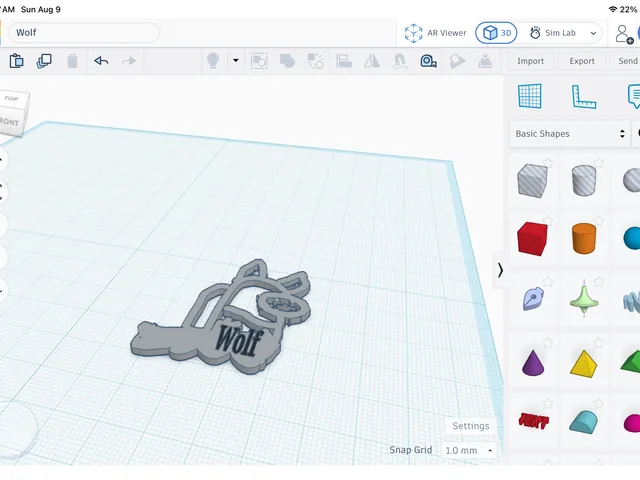Favorite the box hole shape star

pyautogui.click(x=548, y=163)
